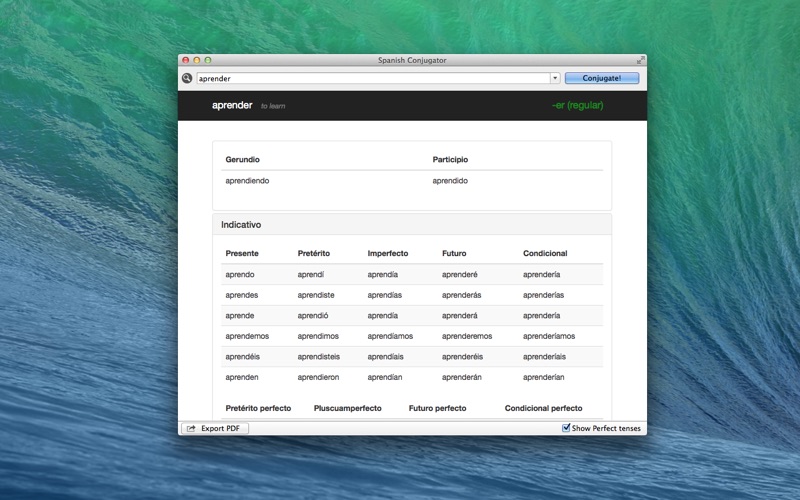Click the Participio column header
Screen dimensions: 800x500
(x=450, y=160)
